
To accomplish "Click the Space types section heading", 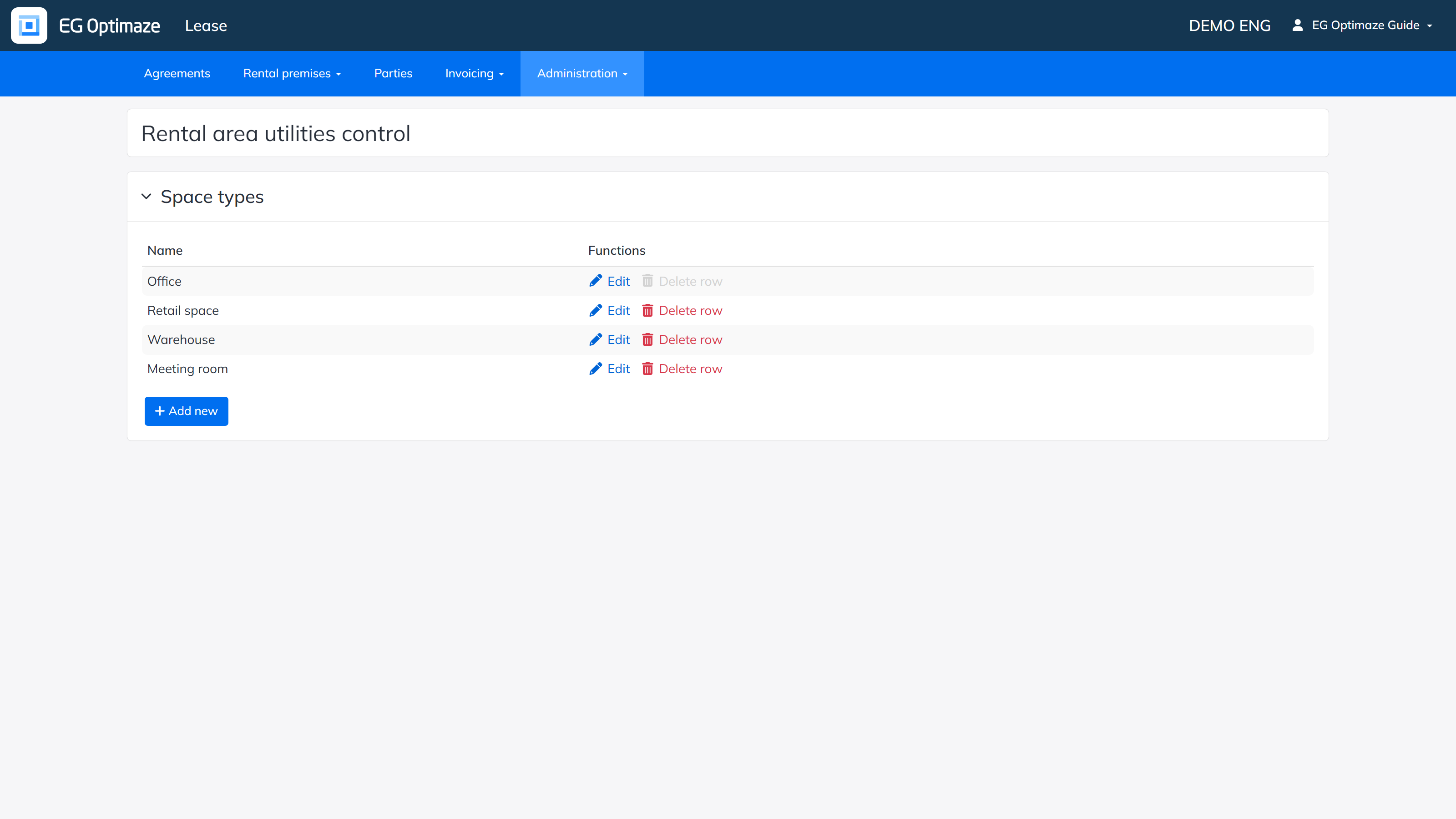I will click(x=212, y=197).
